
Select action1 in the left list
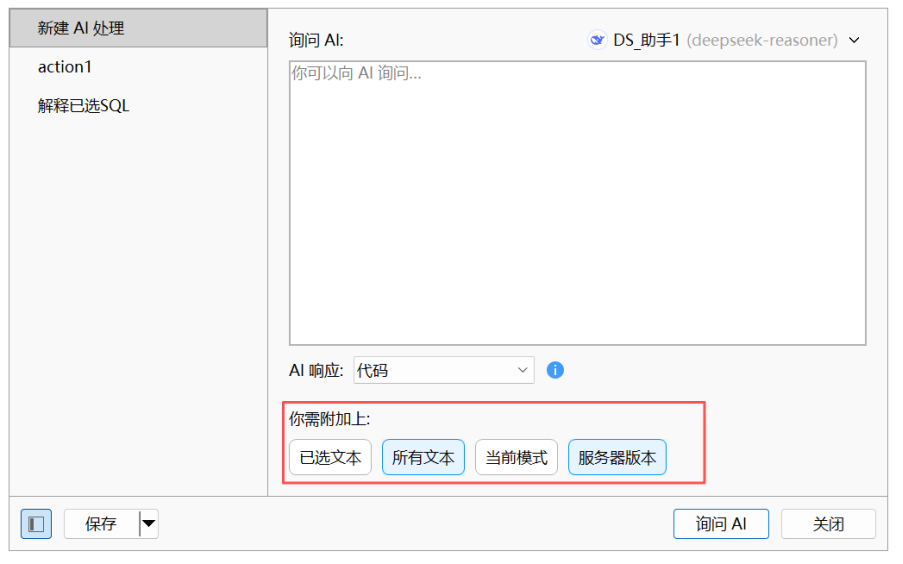click(65, 67)
